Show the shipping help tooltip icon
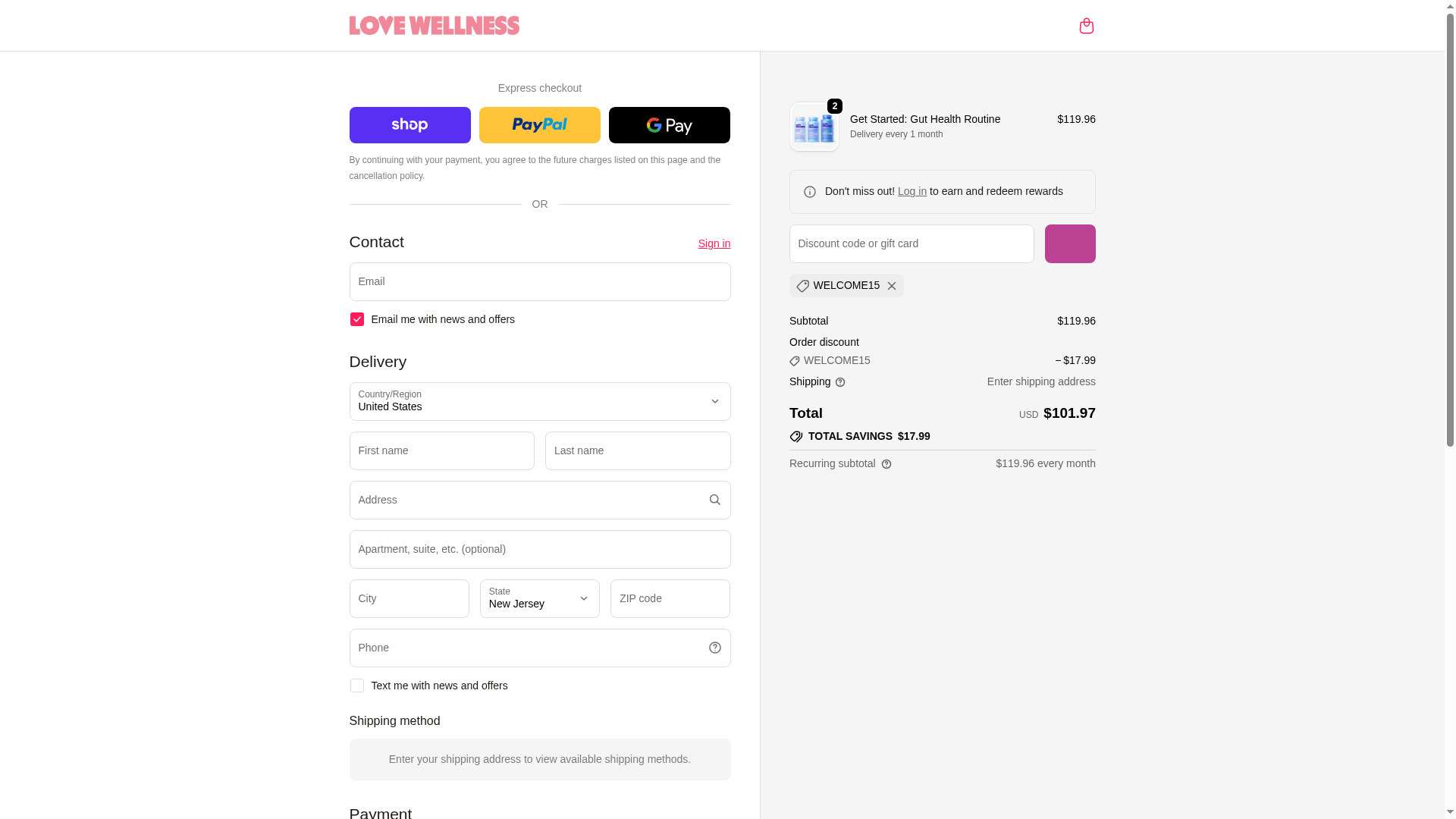The height and width of the screenshot is (819, 1456). 840,382
